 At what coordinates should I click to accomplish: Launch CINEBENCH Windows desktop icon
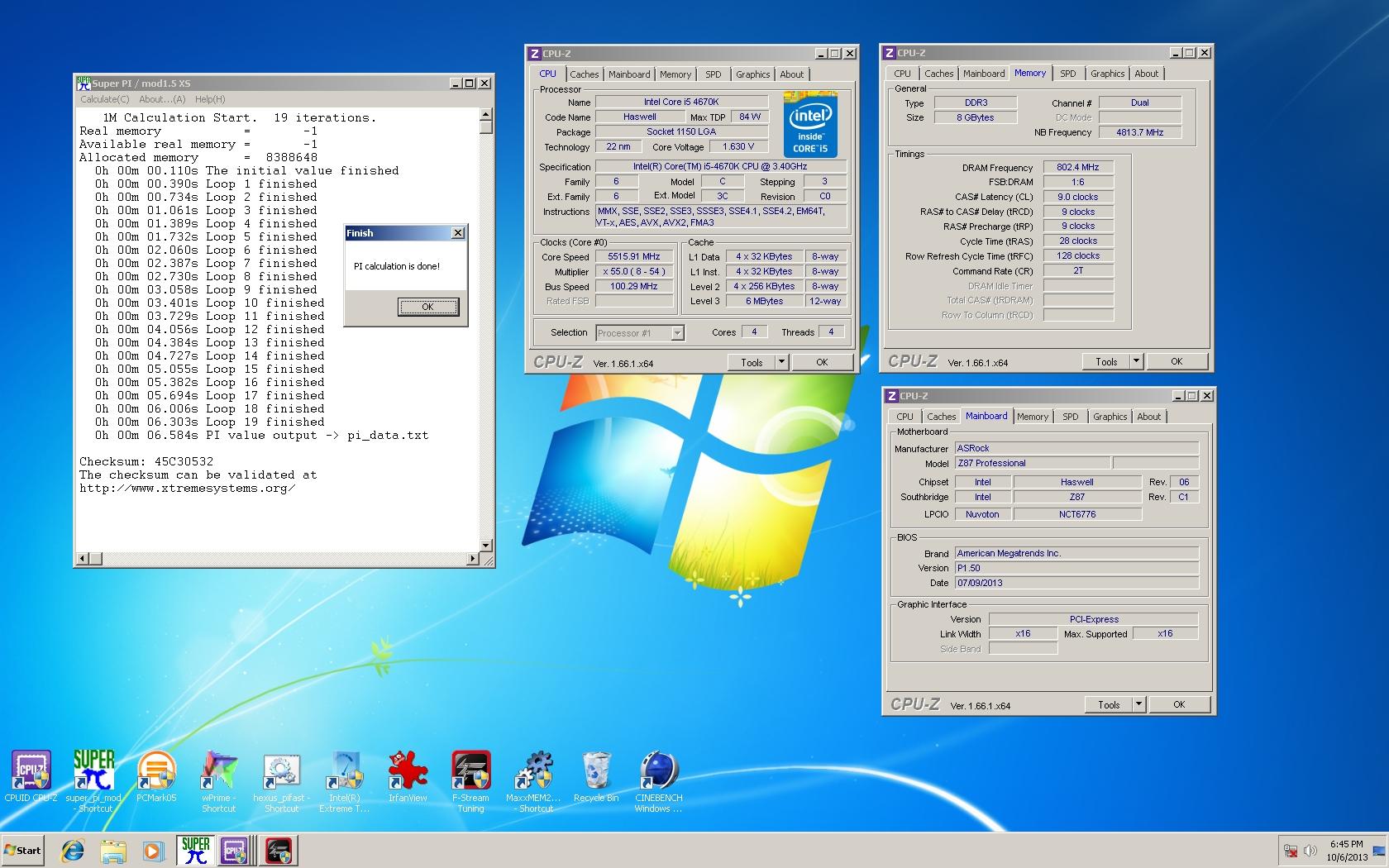click(x=659, y=780)
